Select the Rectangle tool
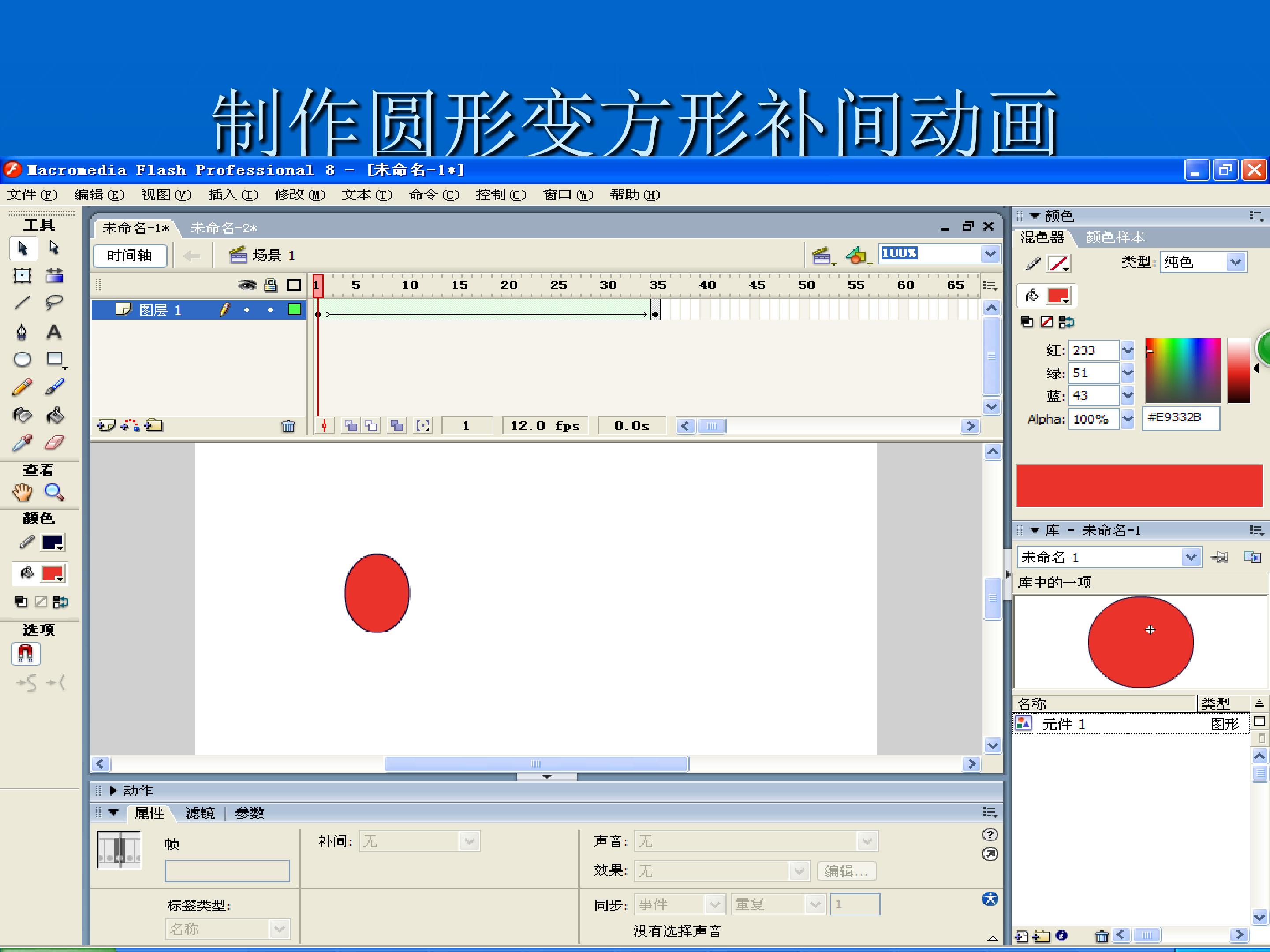The height and width of the screenshot is (952, 1270). pos(55,359)
